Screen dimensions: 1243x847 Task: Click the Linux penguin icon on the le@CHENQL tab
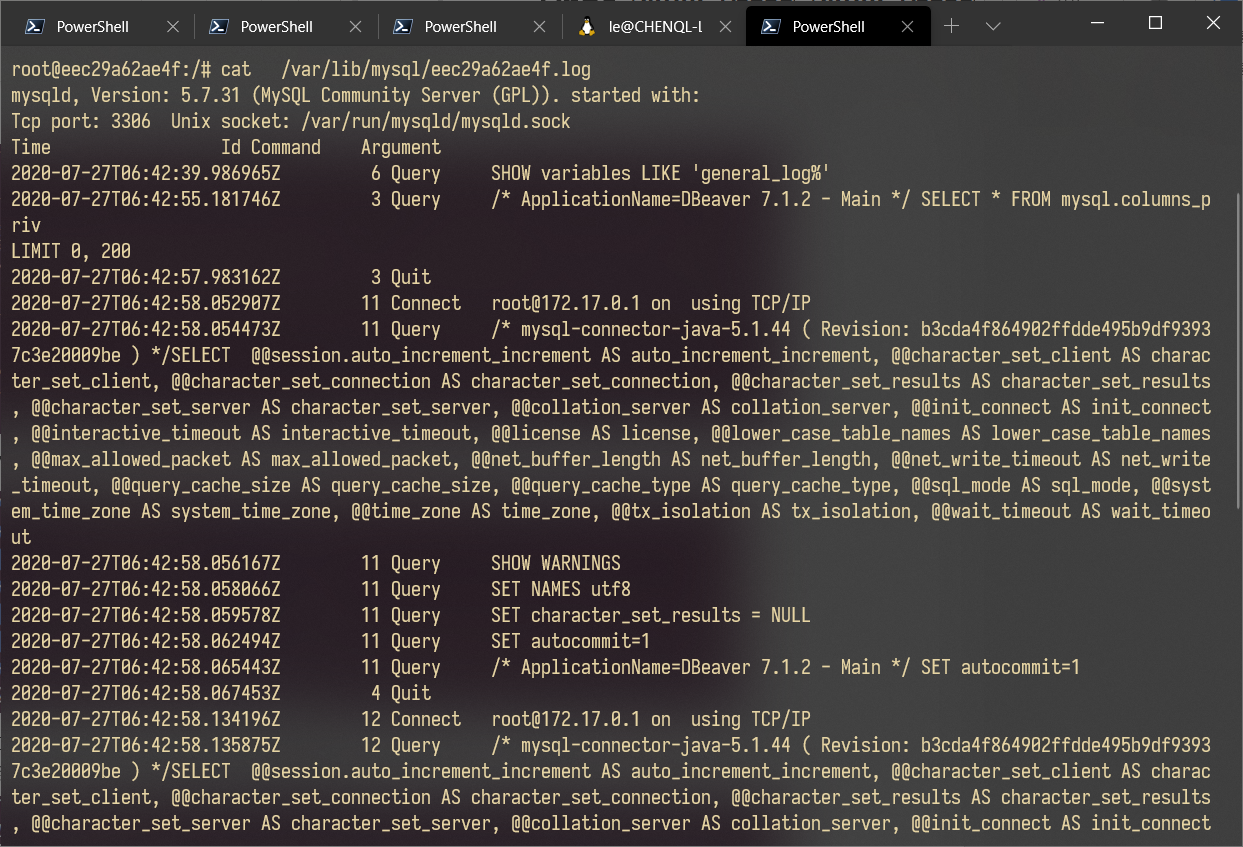pos(588,27)
